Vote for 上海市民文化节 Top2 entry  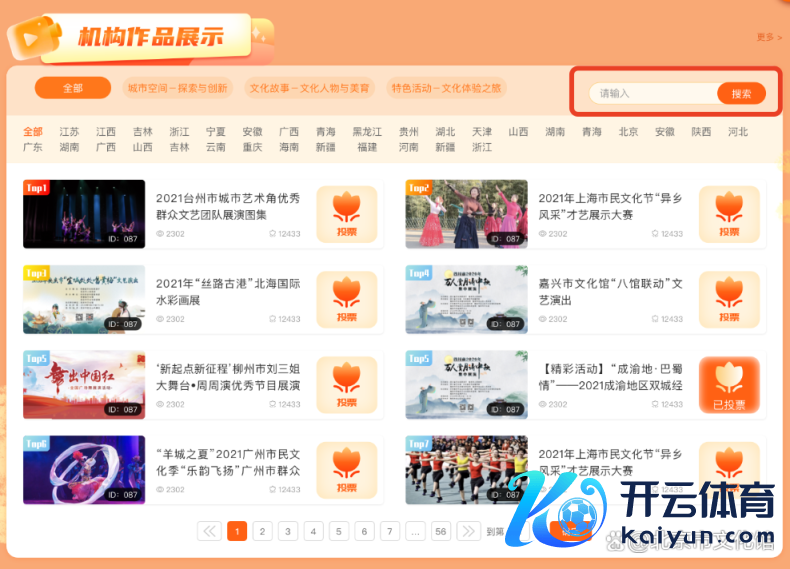coord(729,214)
